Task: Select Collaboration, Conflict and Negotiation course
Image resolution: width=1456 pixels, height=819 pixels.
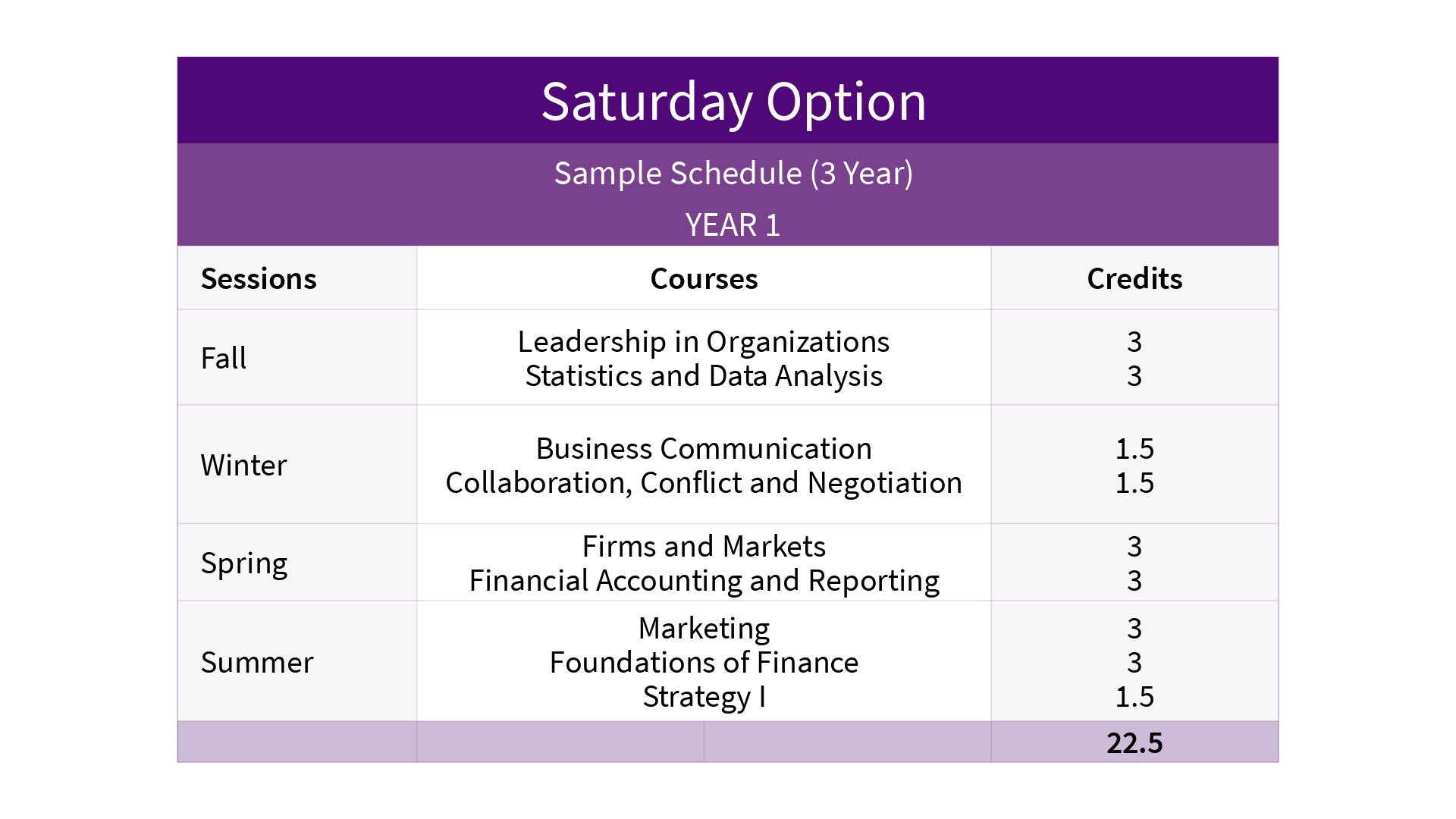Action: 704,483
